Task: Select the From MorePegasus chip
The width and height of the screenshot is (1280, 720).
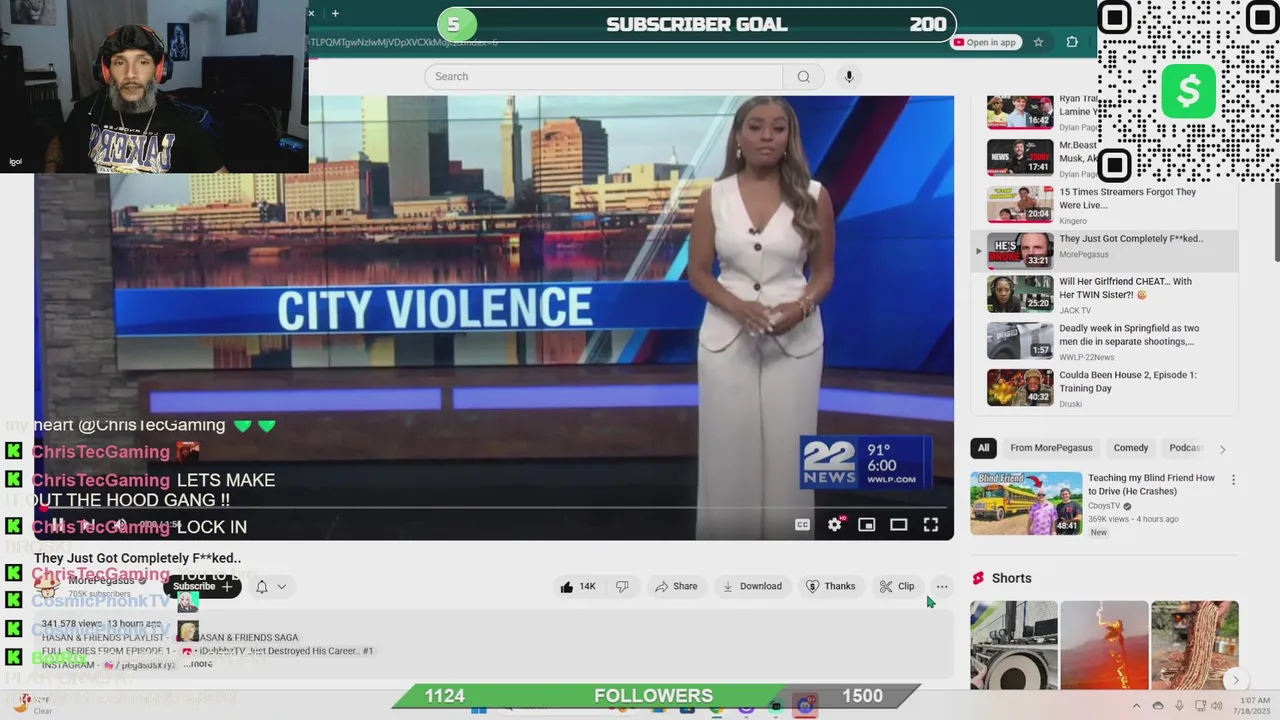Action: click(x=1051, y=448)
